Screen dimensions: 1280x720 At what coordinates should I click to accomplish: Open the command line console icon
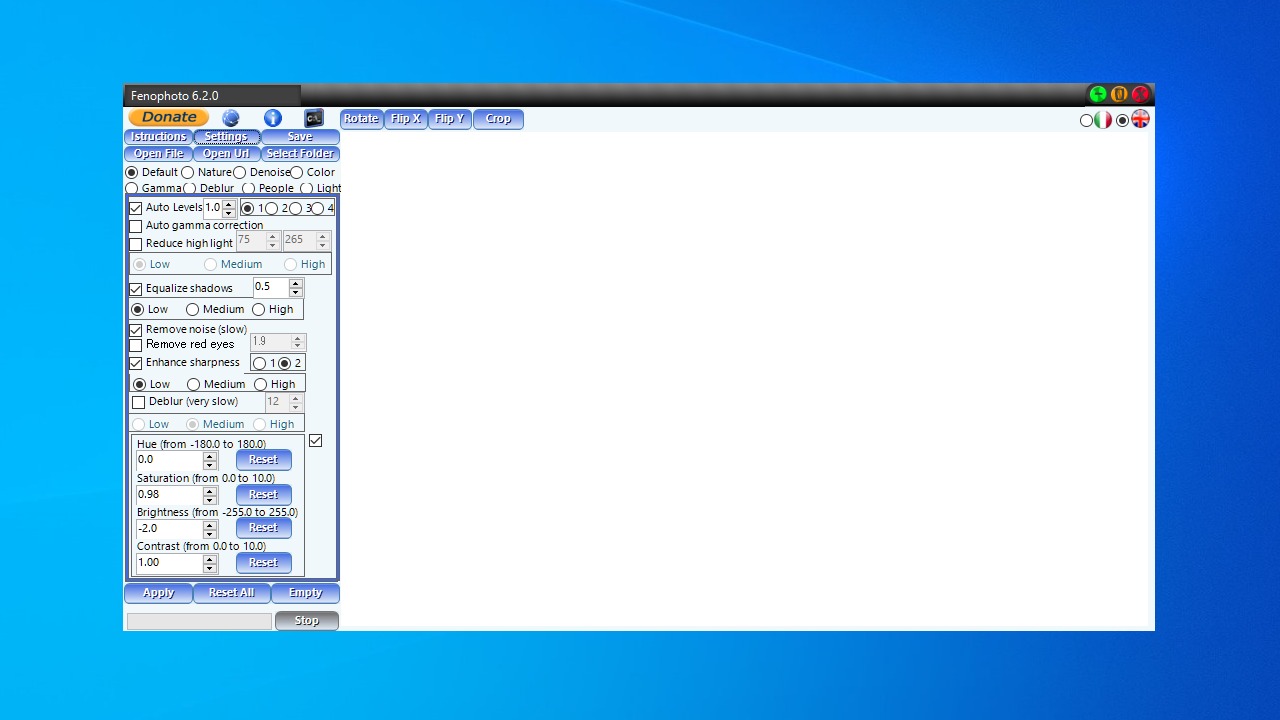pos(314,118)
